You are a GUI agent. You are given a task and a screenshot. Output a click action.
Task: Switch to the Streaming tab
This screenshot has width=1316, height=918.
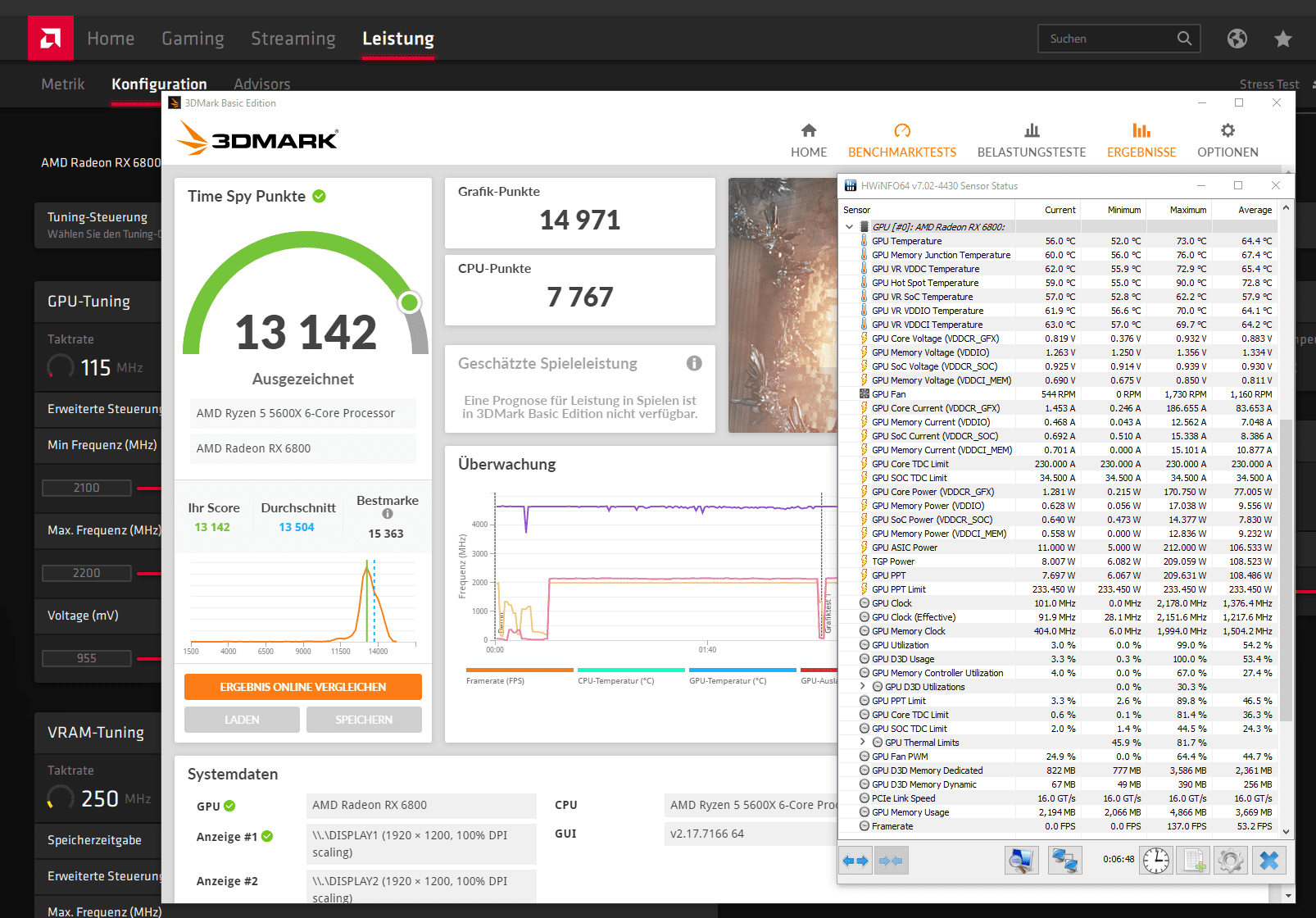point(293,39)
